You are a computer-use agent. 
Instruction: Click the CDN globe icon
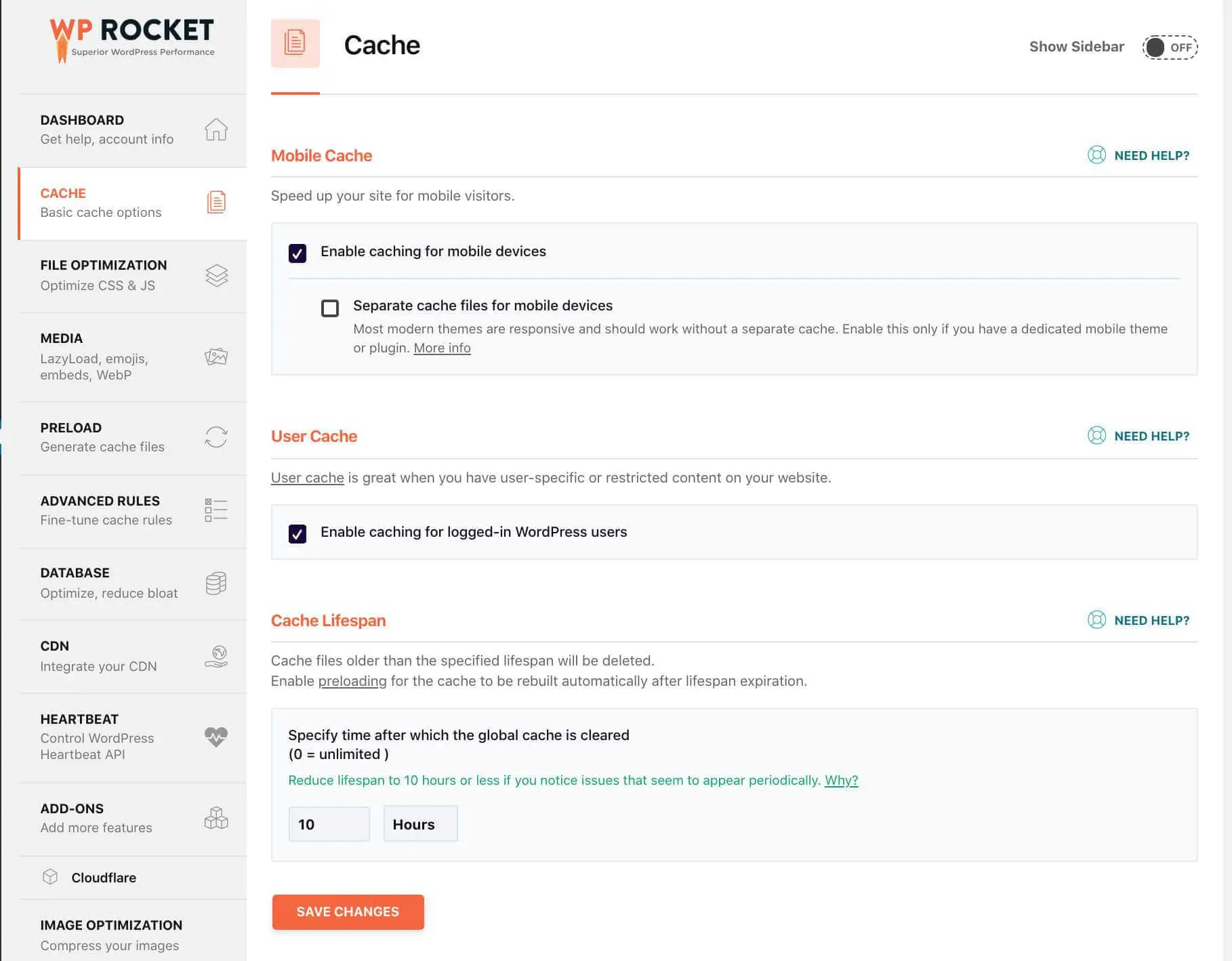click(x=216, y=656)
